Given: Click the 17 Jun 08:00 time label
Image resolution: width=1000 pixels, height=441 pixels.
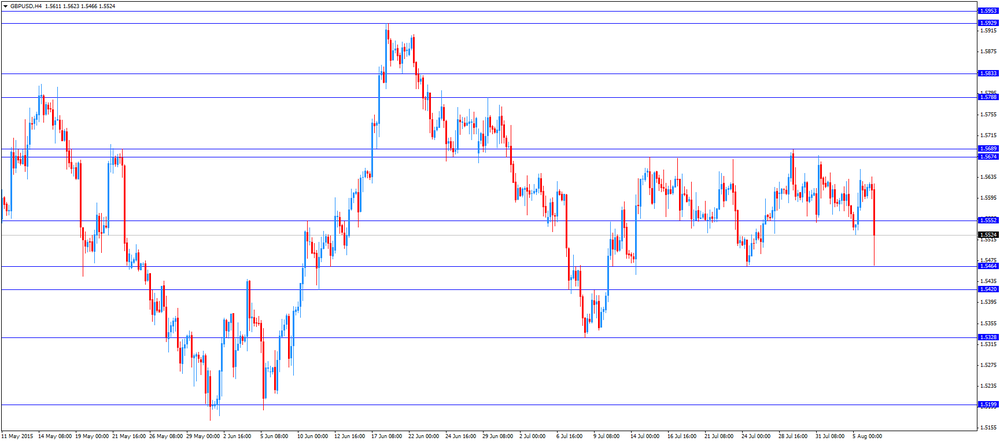Looking at the screenshot, I should click(386, 436).
